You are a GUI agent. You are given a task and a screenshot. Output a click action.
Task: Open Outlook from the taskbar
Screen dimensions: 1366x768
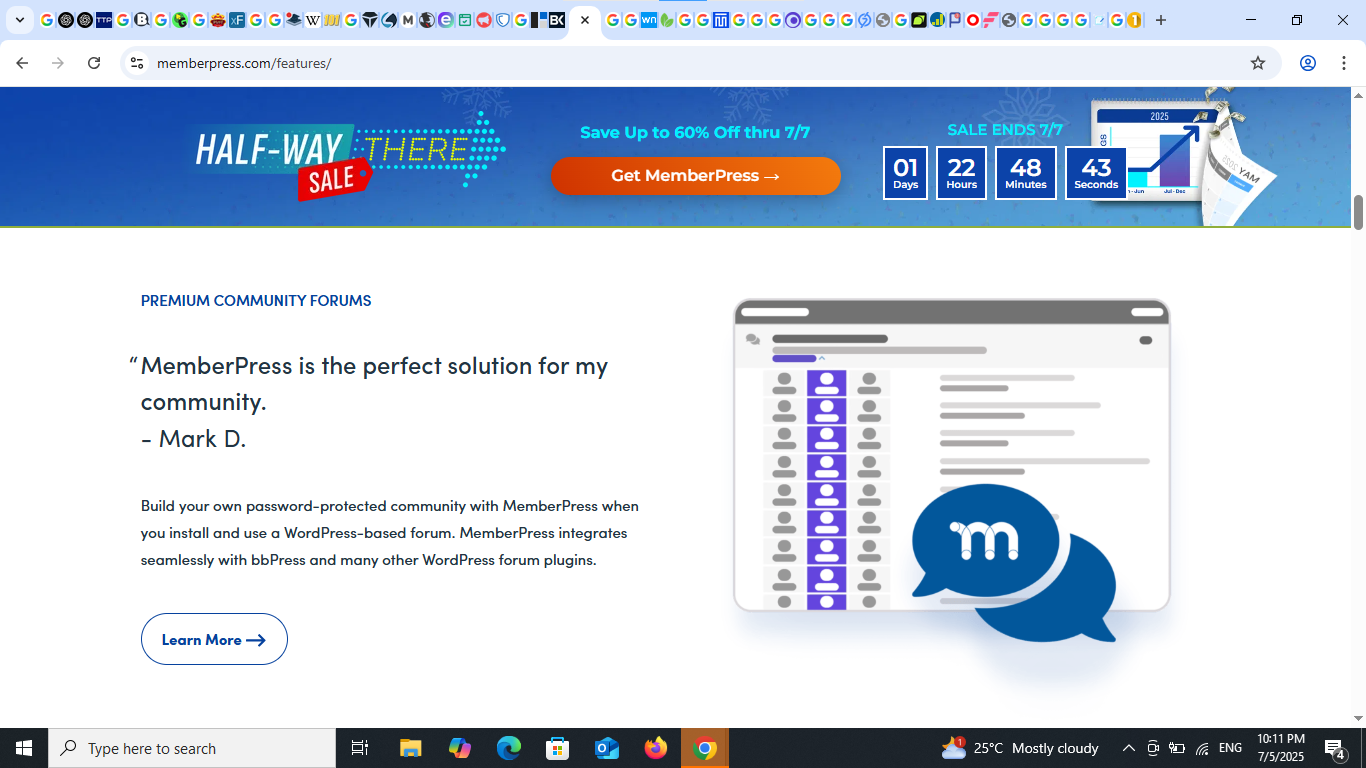click(x=607, y=748)
